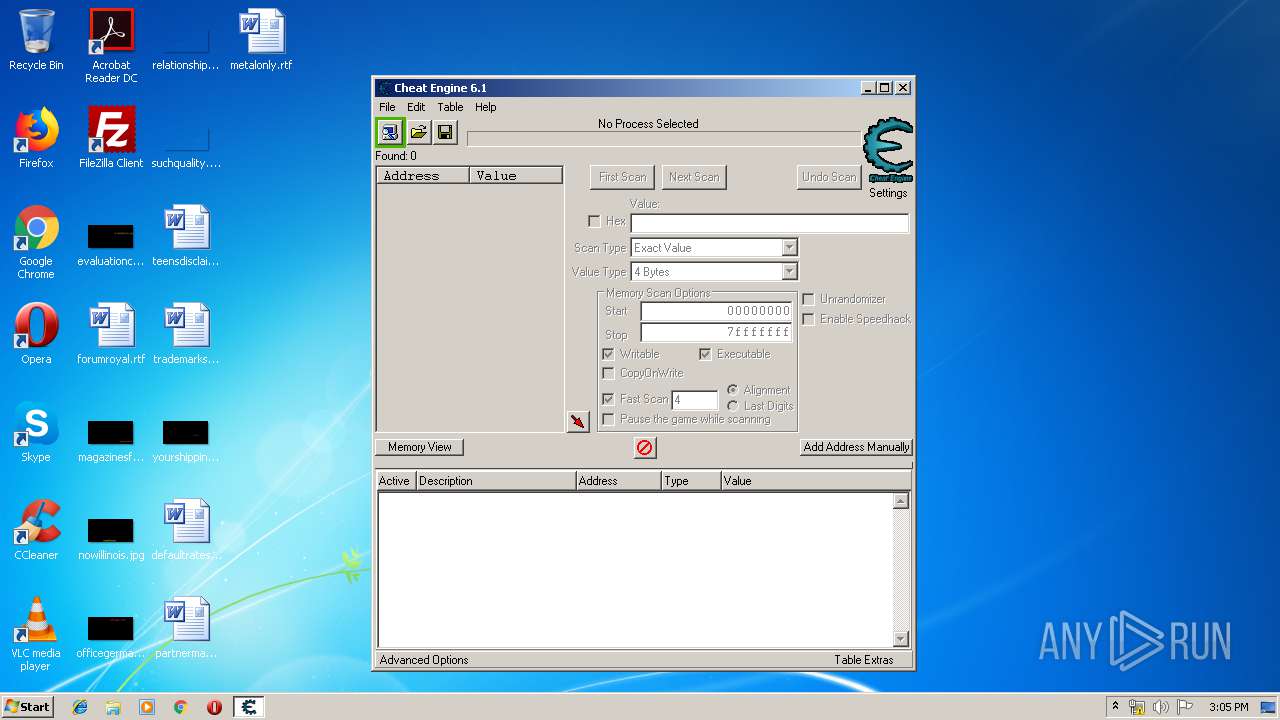This screenshot has width=1280, height=720.
Task: Click Cheat Engine taskbar button
Action: pyautogui.click(x=249, y=707)
